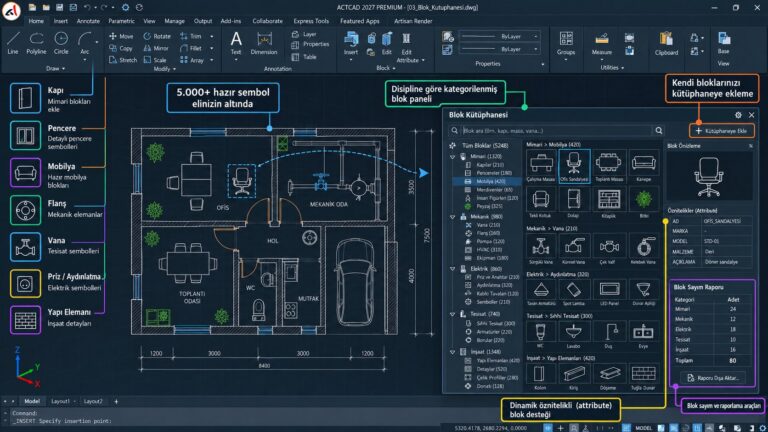Open the Layout1 tab
The image size is (768, 432).
[61, 401]
